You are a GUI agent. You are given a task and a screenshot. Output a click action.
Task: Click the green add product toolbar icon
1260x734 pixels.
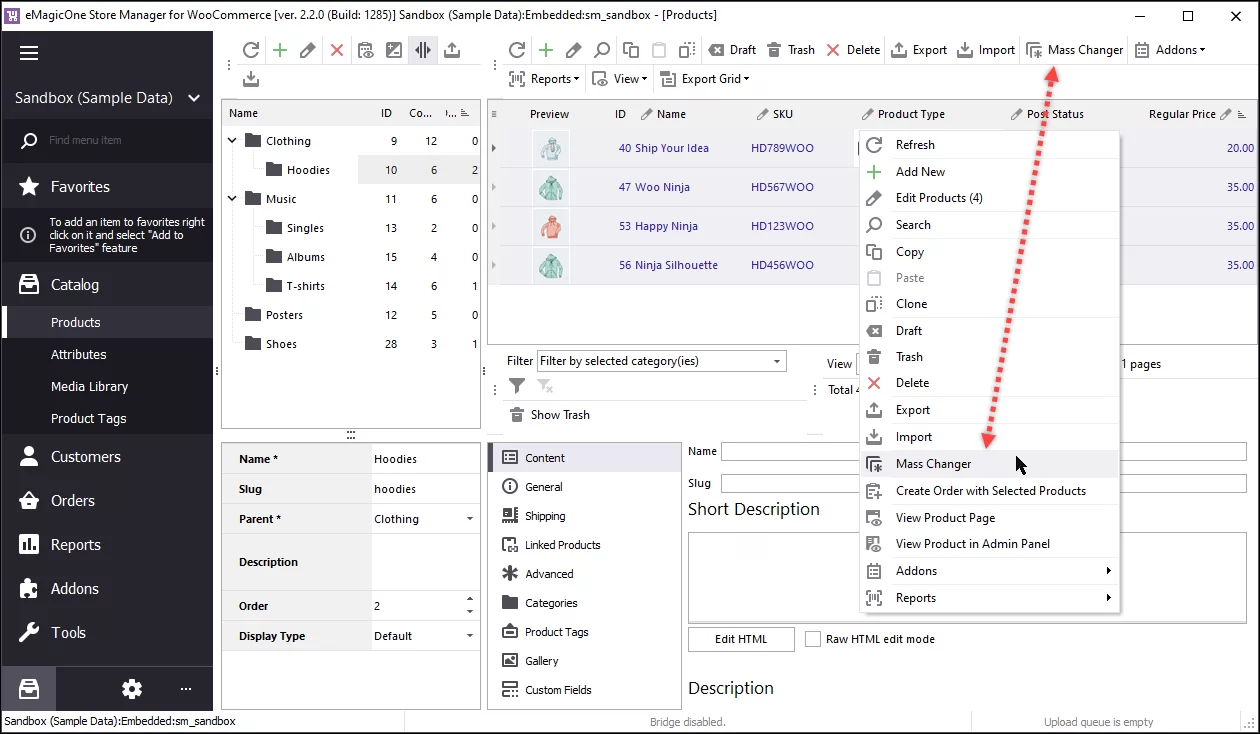546,50
